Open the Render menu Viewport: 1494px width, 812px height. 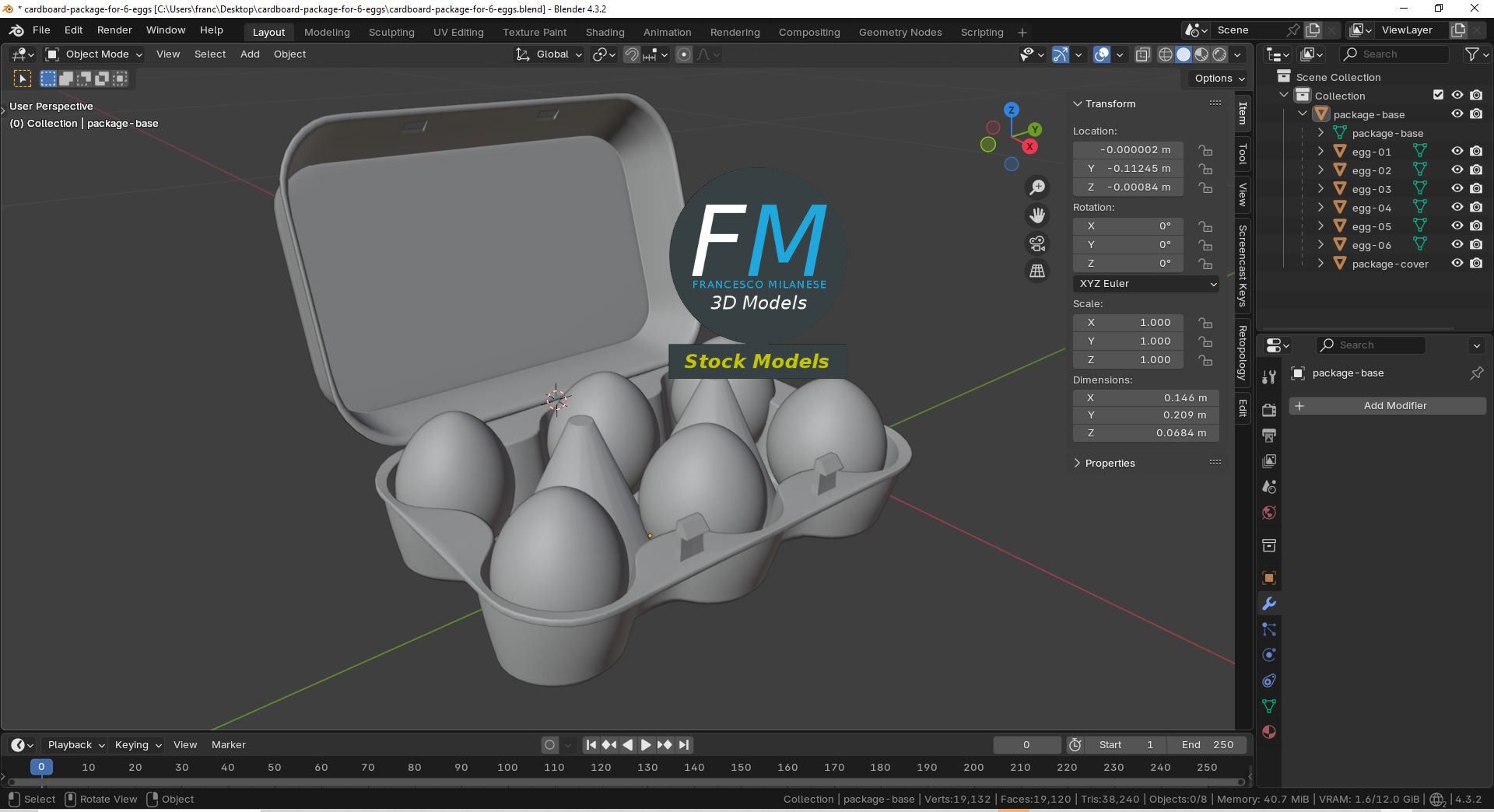114,30
